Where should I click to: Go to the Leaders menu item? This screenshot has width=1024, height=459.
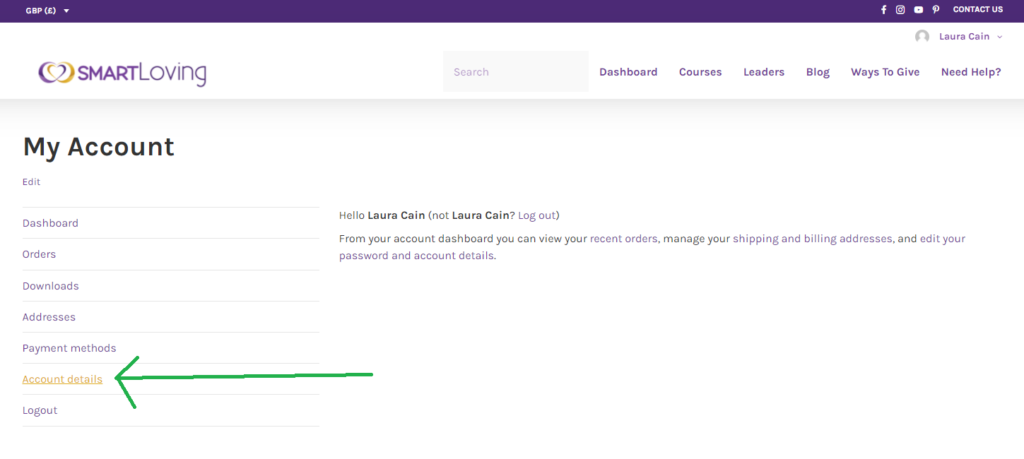click(763, 72)
